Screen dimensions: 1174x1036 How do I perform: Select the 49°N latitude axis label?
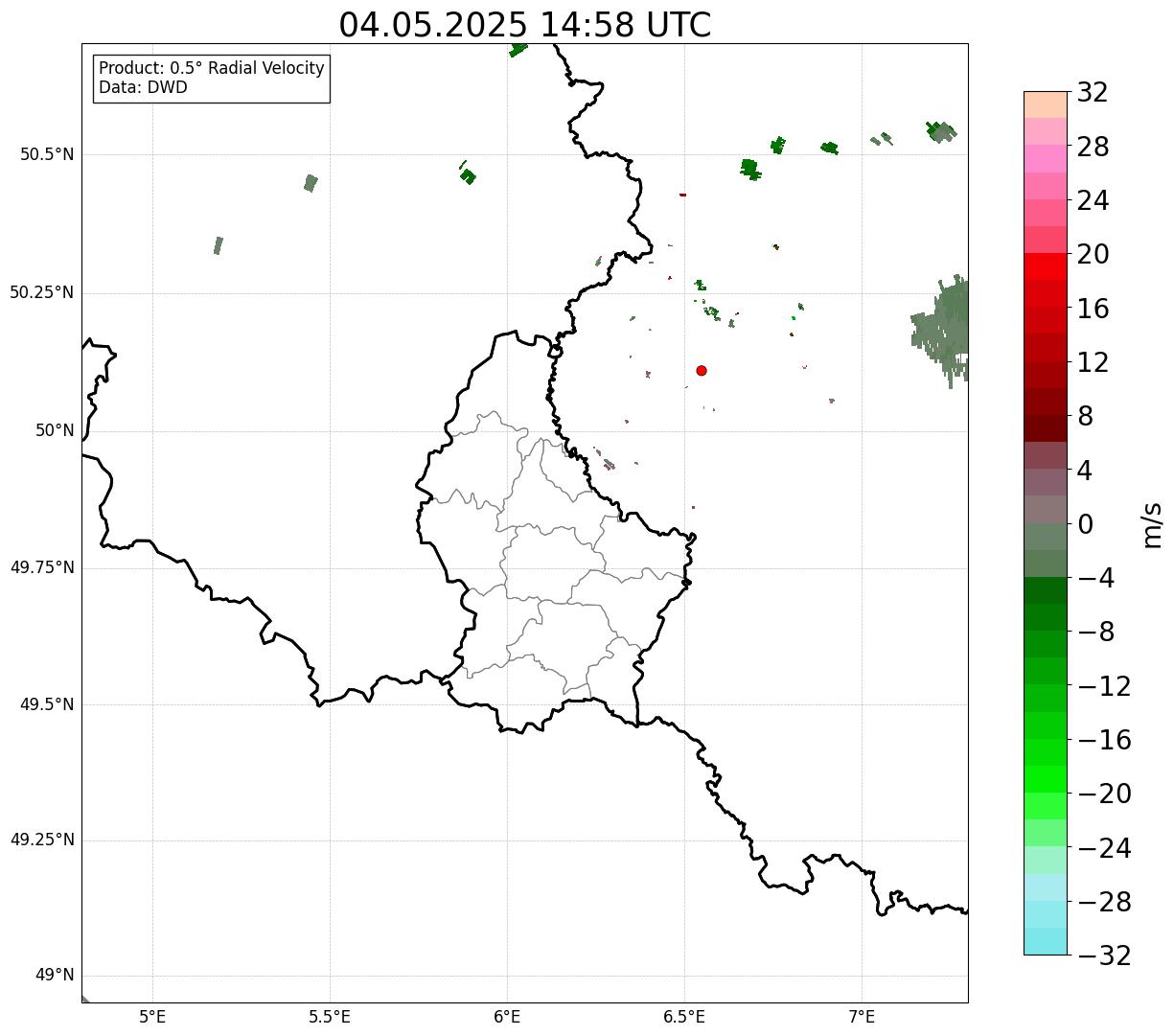pyautogui.click(x=55, y=976)
